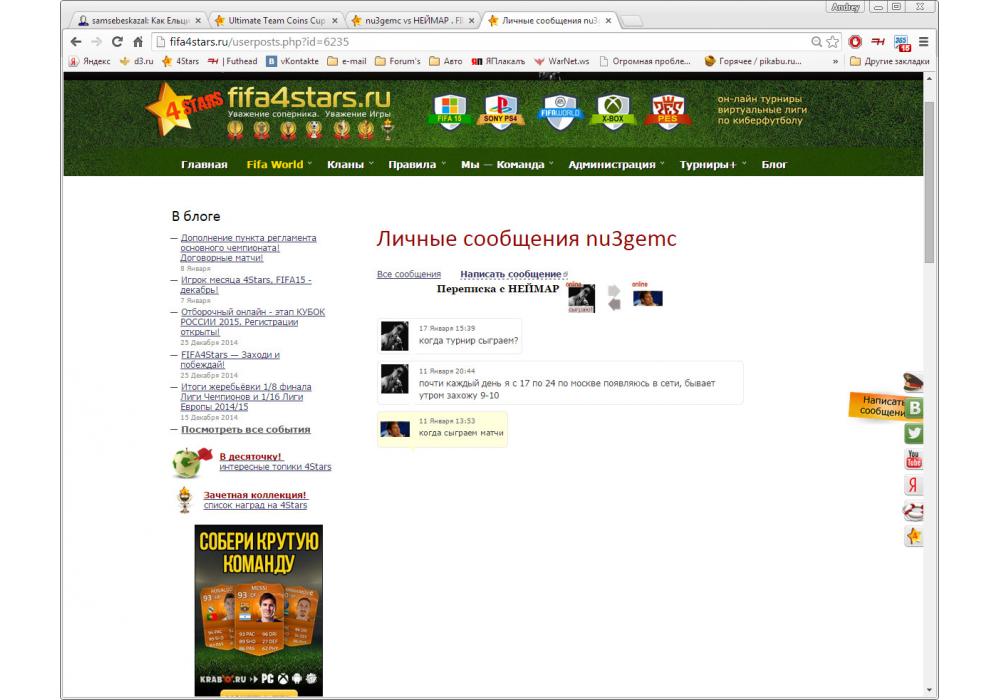Select the FIFA World shield icon
The width and height of the screenshot is (1000, 700).
coord(559,112)
